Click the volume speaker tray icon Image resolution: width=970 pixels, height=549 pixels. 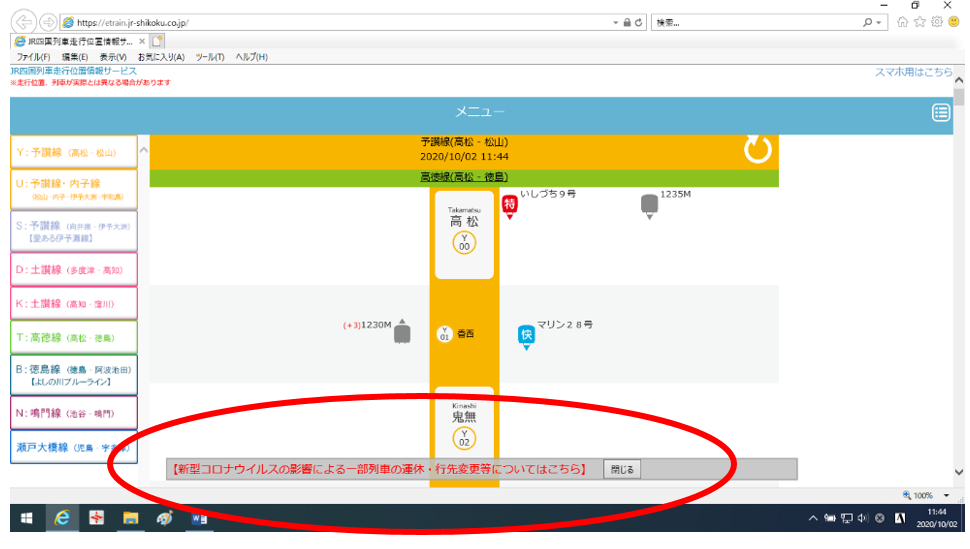[x=863, y=518]
